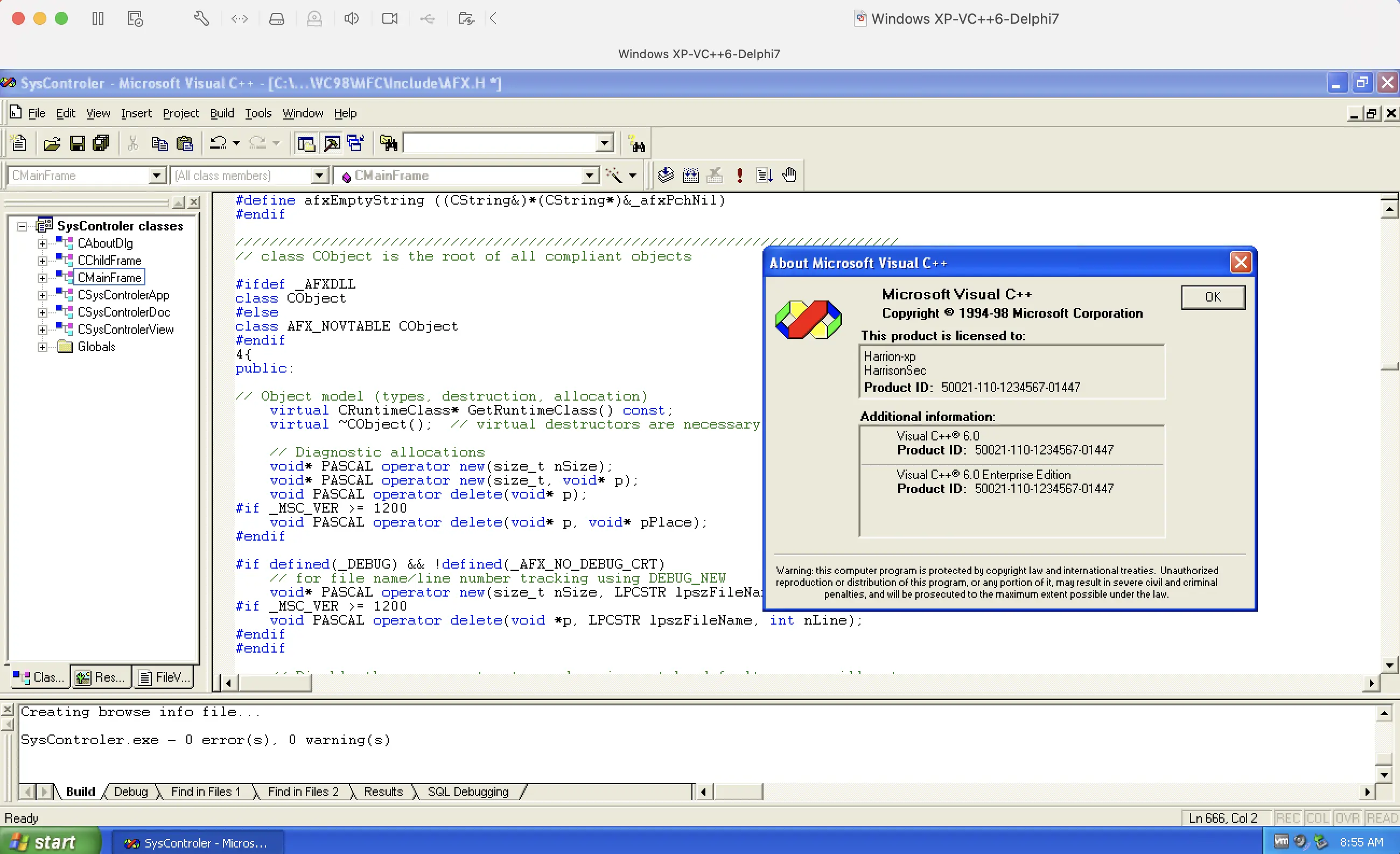Compile the file with Compile icon

[x=666, y=175]
